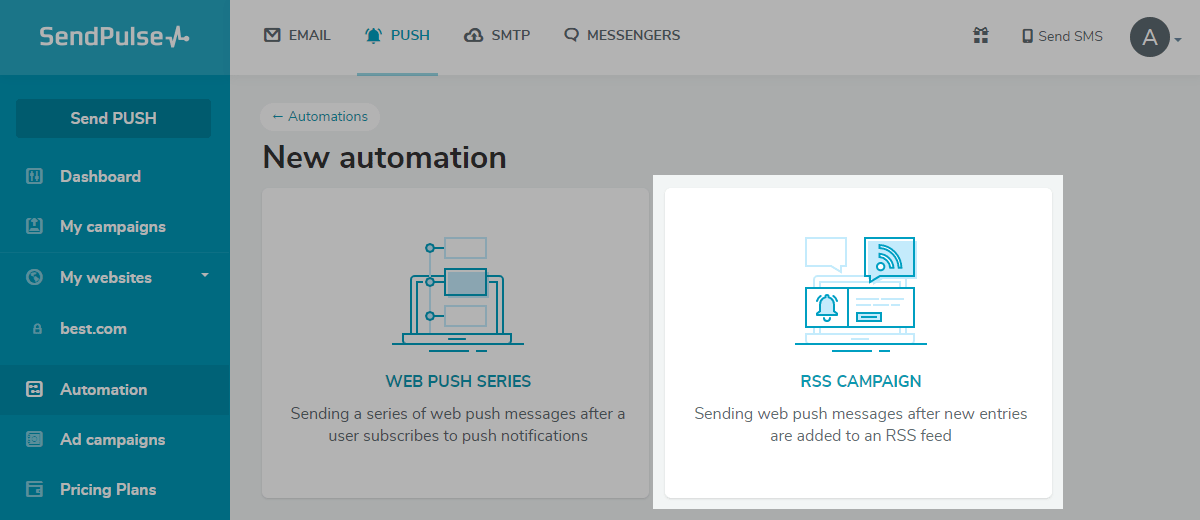Click the RSS campaign illustration
The image size is (1200, 520).
click(x=861, y=293)
